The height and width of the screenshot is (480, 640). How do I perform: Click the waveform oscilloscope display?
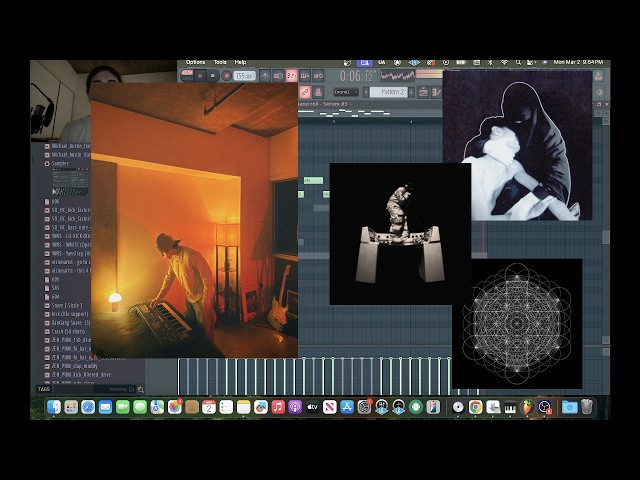(397, 76)
